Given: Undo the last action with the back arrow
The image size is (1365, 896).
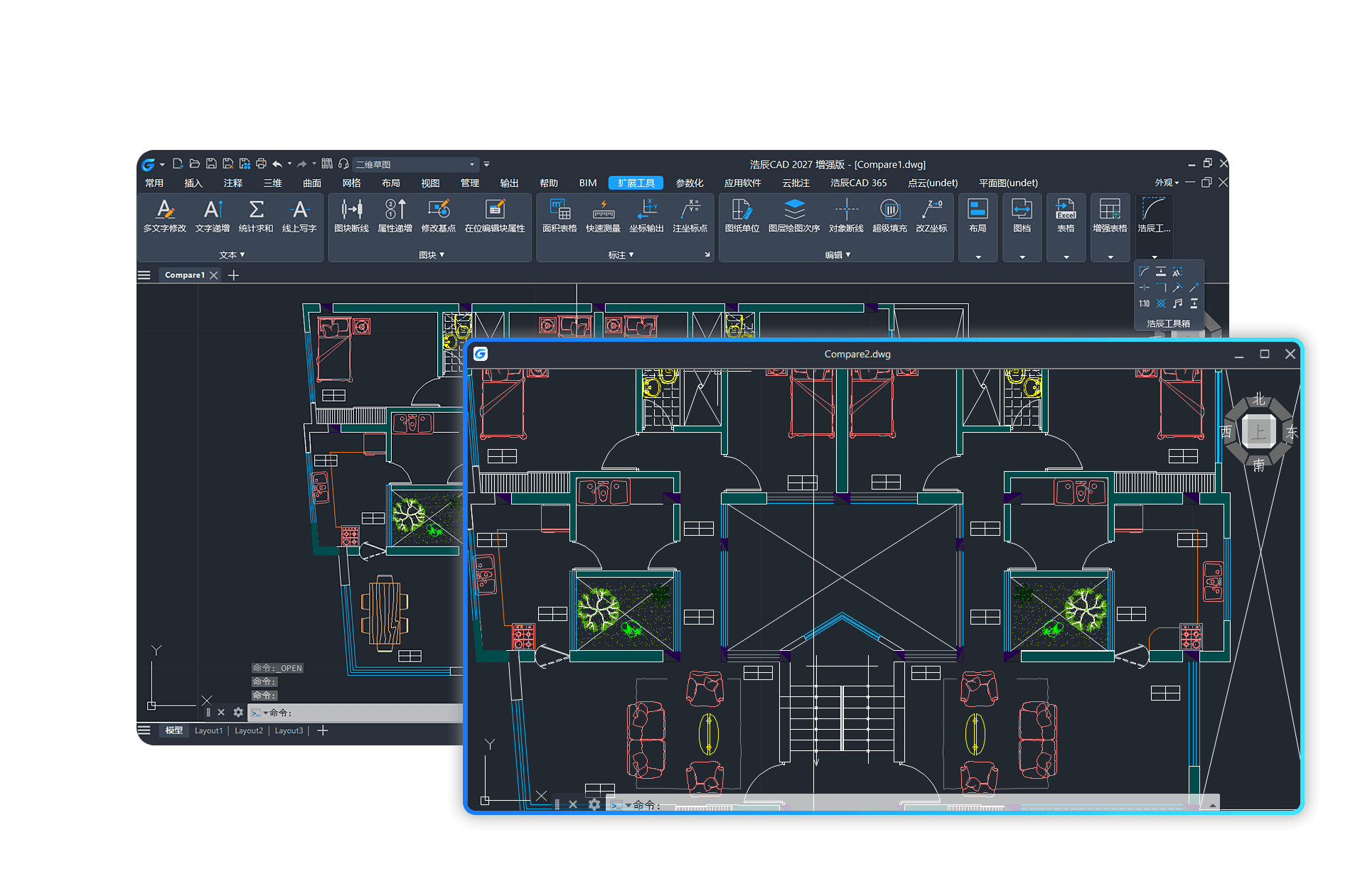Looking at the screenshot, I should pyautogui.click(x=277, y=164).
